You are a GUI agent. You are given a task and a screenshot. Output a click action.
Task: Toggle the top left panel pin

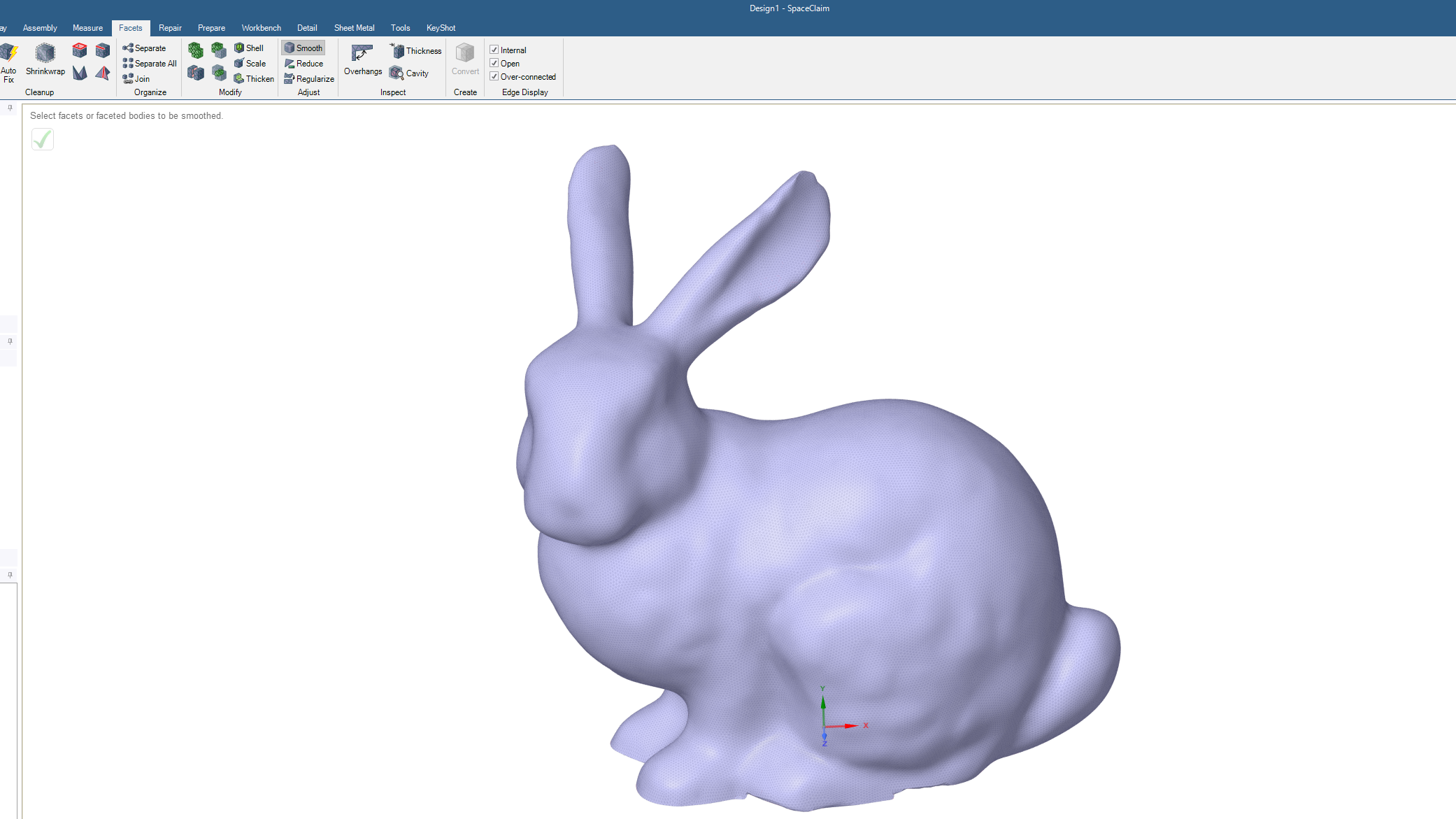[x=10, y=108]
